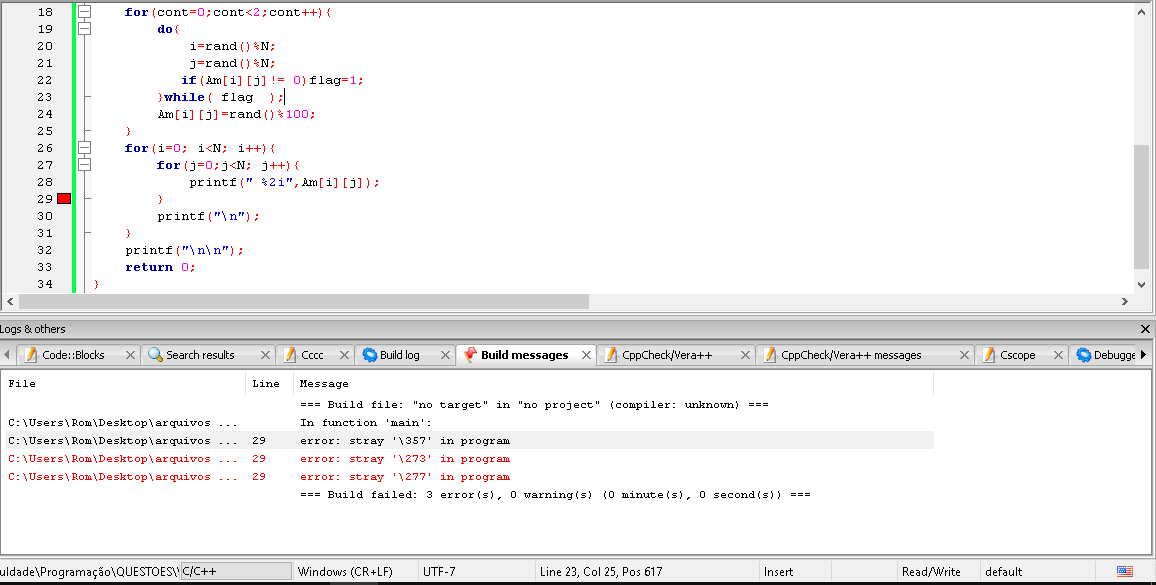
Task: Collapse the do-loop fold on line 19
Action: click(85, 29)
